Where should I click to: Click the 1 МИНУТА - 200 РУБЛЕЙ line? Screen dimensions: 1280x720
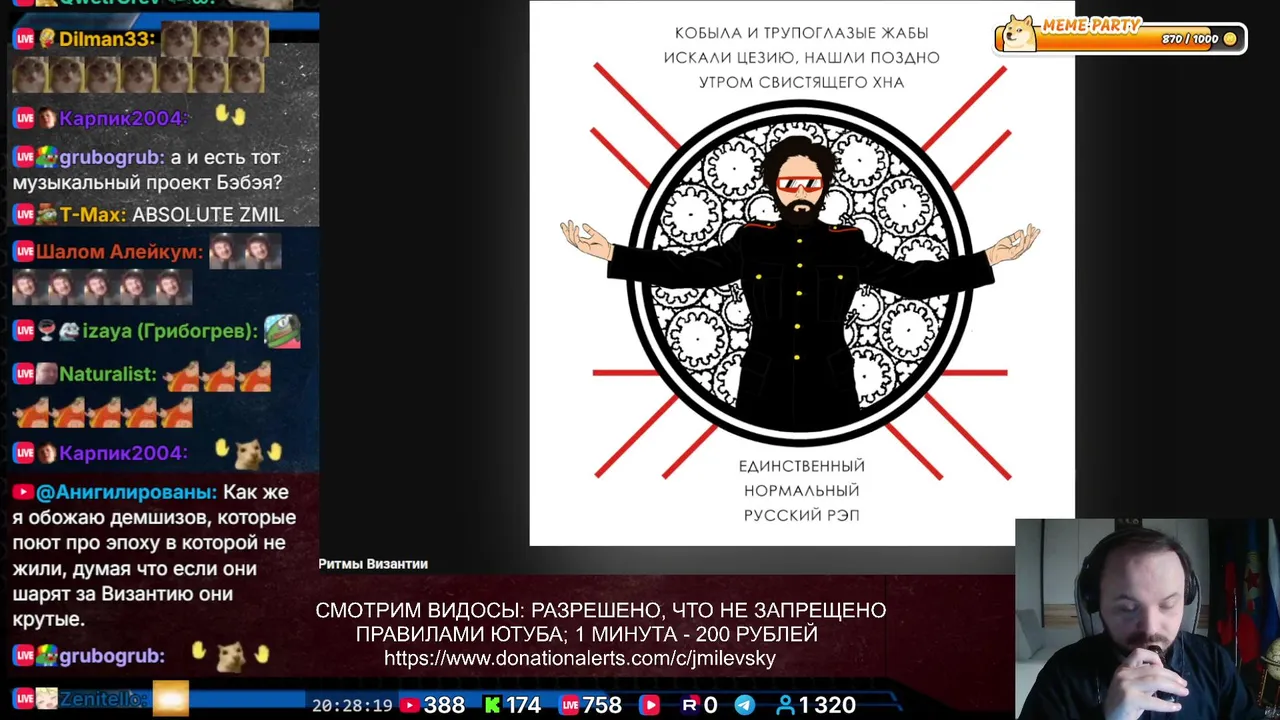pos(697,634)
